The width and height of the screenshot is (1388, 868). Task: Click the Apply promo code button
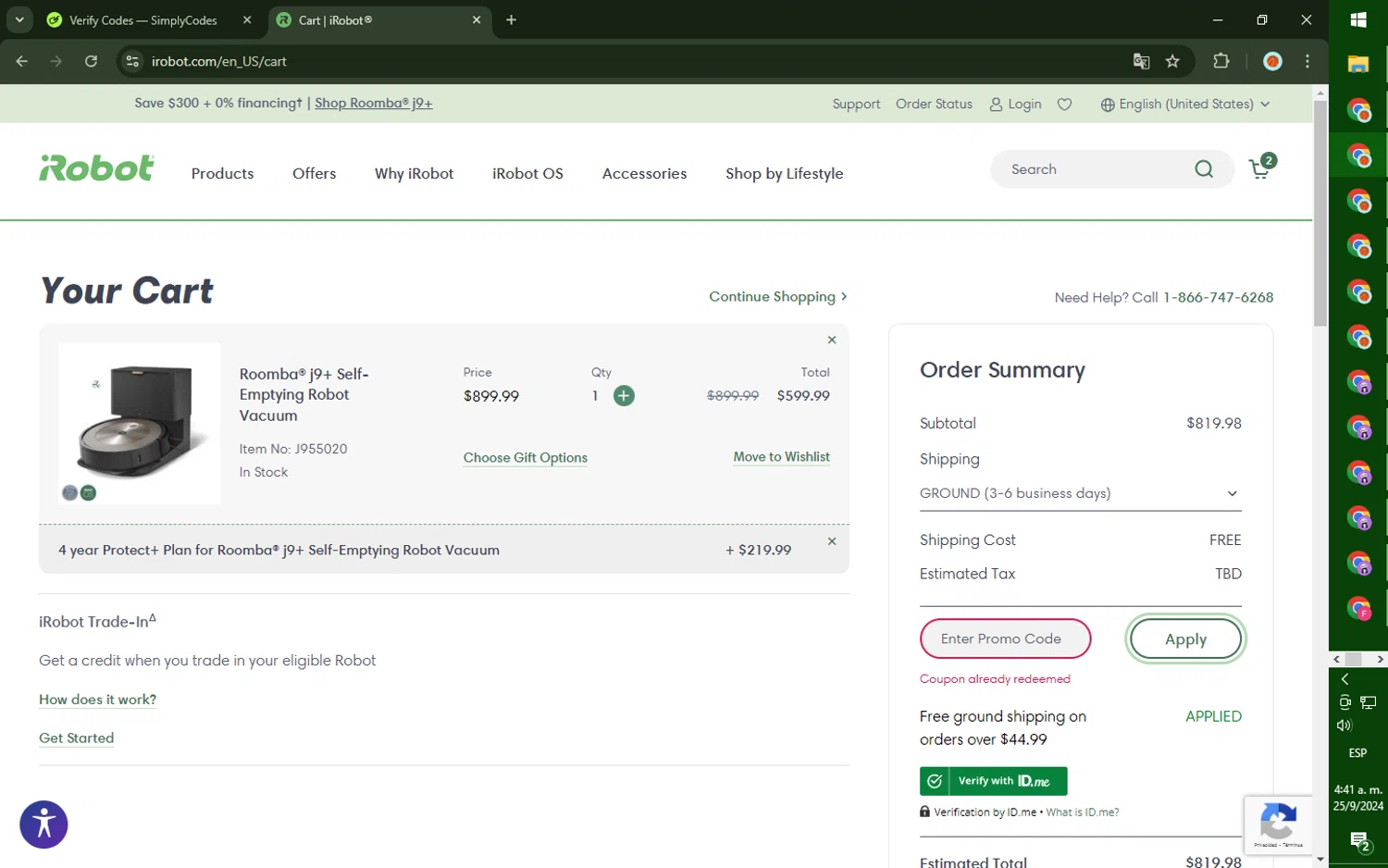coord(1184,639)
